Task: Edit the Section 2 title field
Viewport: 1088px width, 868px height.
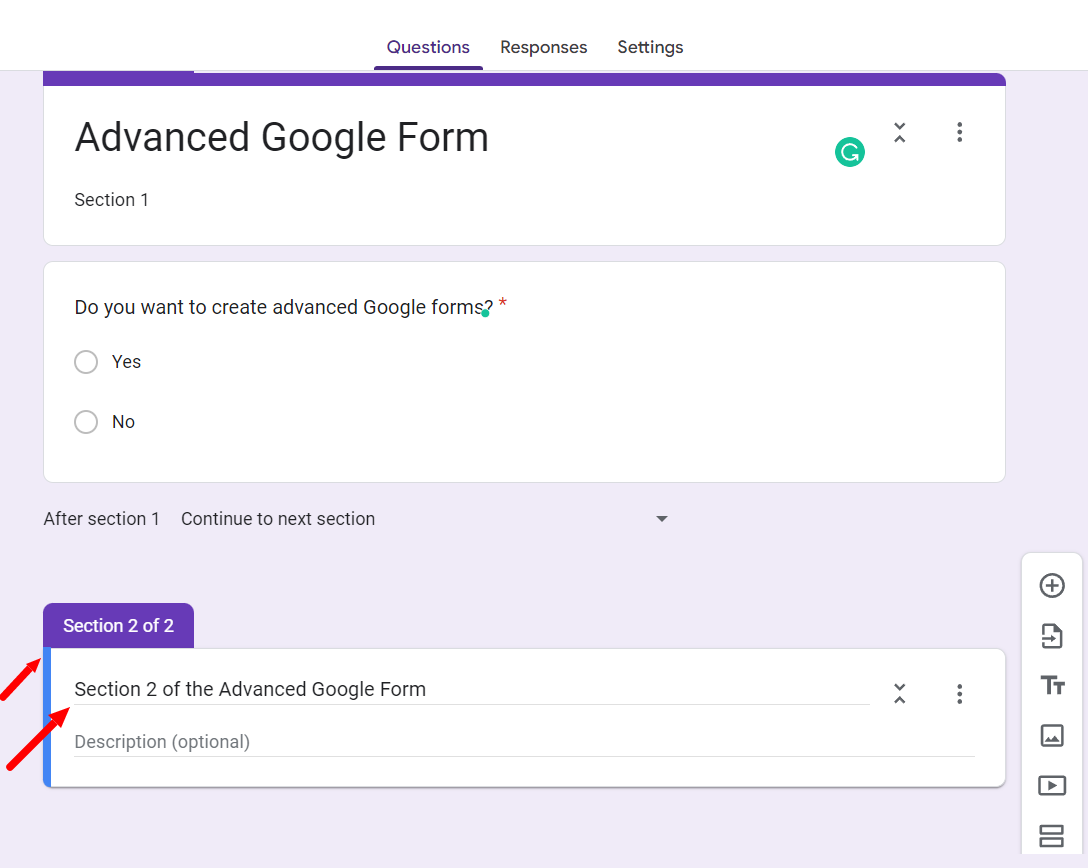Action: (x=472, y=689)
